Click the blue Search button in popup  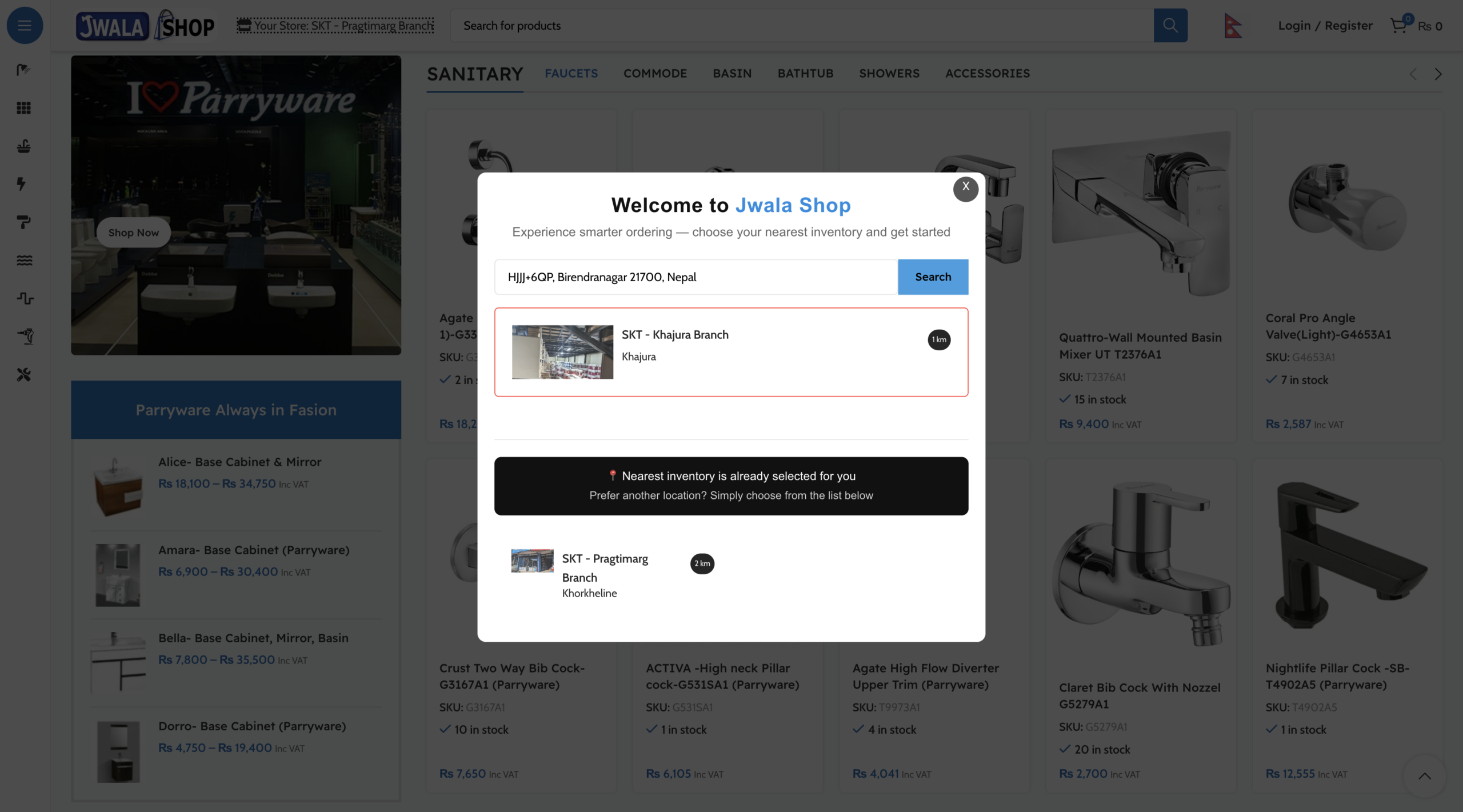933,277
